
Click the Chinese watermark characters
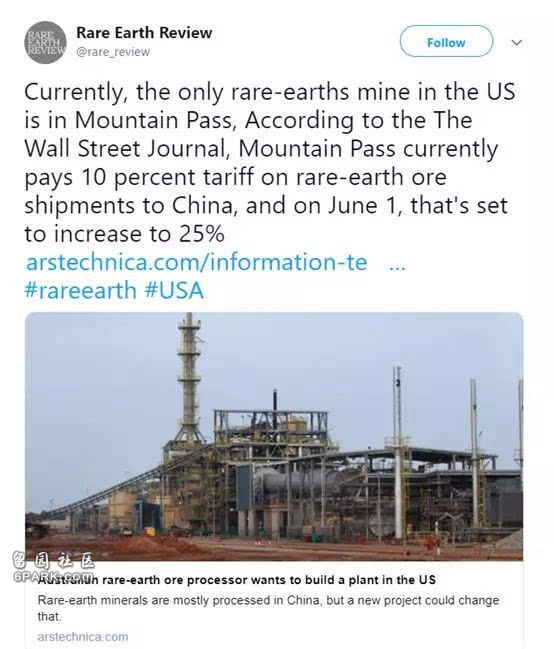(x=53, y=561)
